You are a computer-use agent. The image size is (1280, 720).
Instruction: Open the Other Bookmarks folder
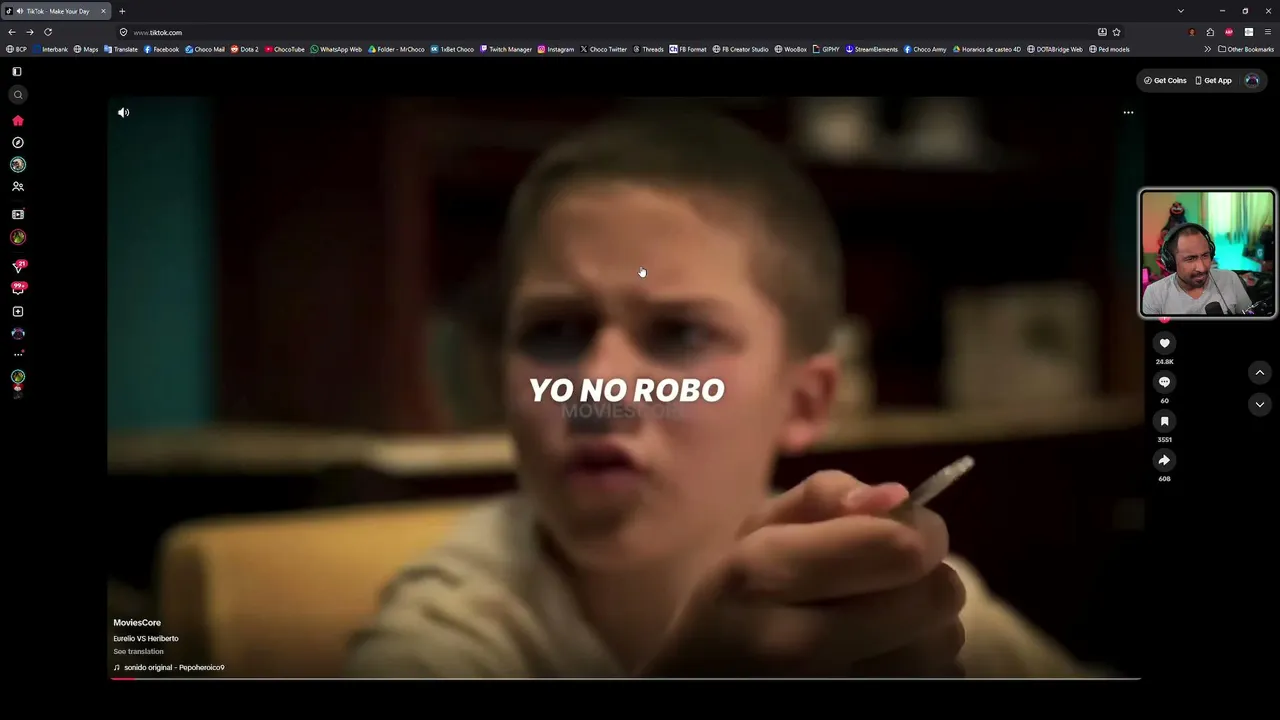(1246, 49)
